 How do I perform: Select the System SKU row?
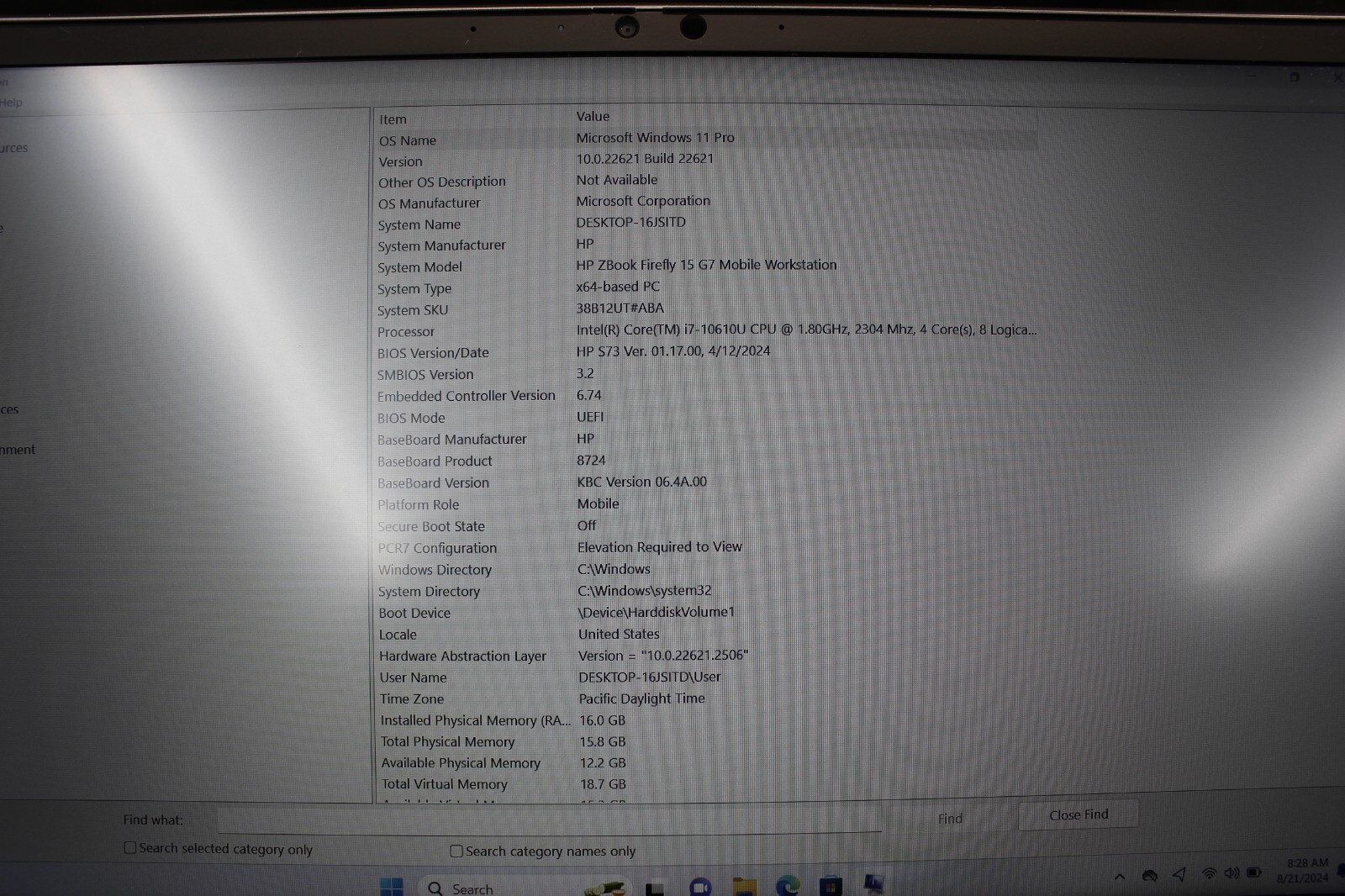[706, 309]
